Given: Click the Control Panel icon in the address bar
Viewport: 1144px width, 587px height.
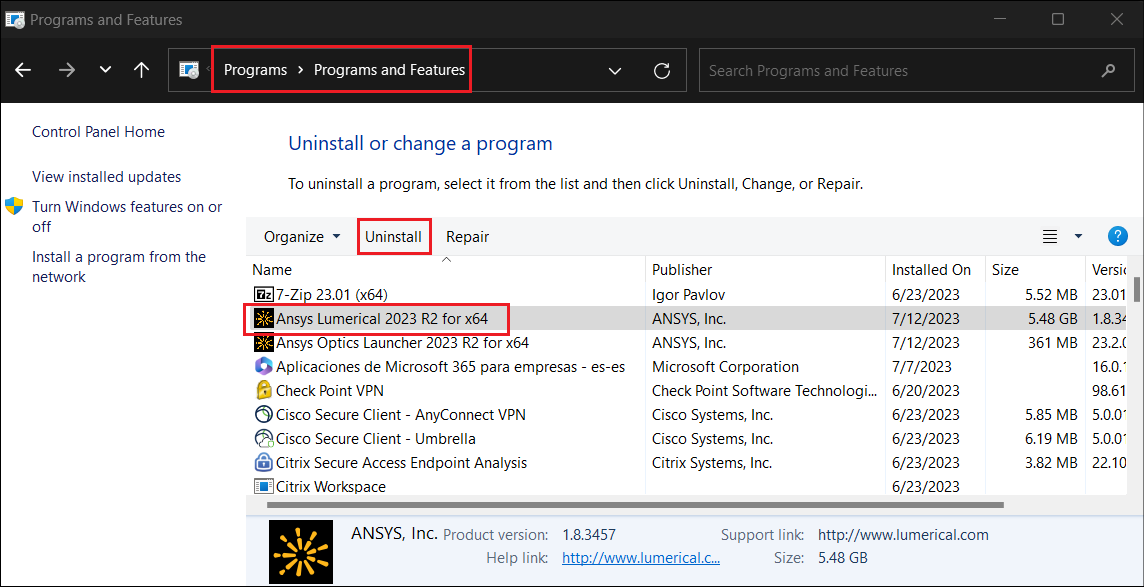Looking at the screenshot, I should tap(189, 71).
